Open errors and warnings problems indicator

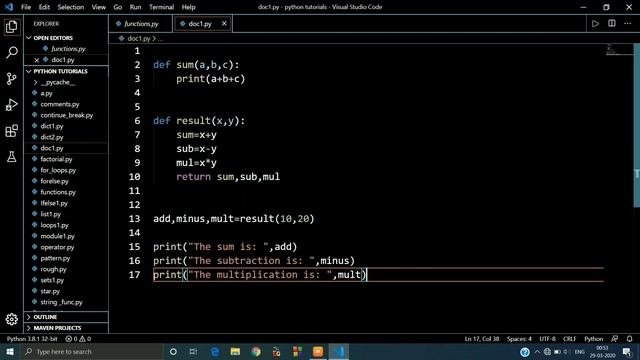78,339
